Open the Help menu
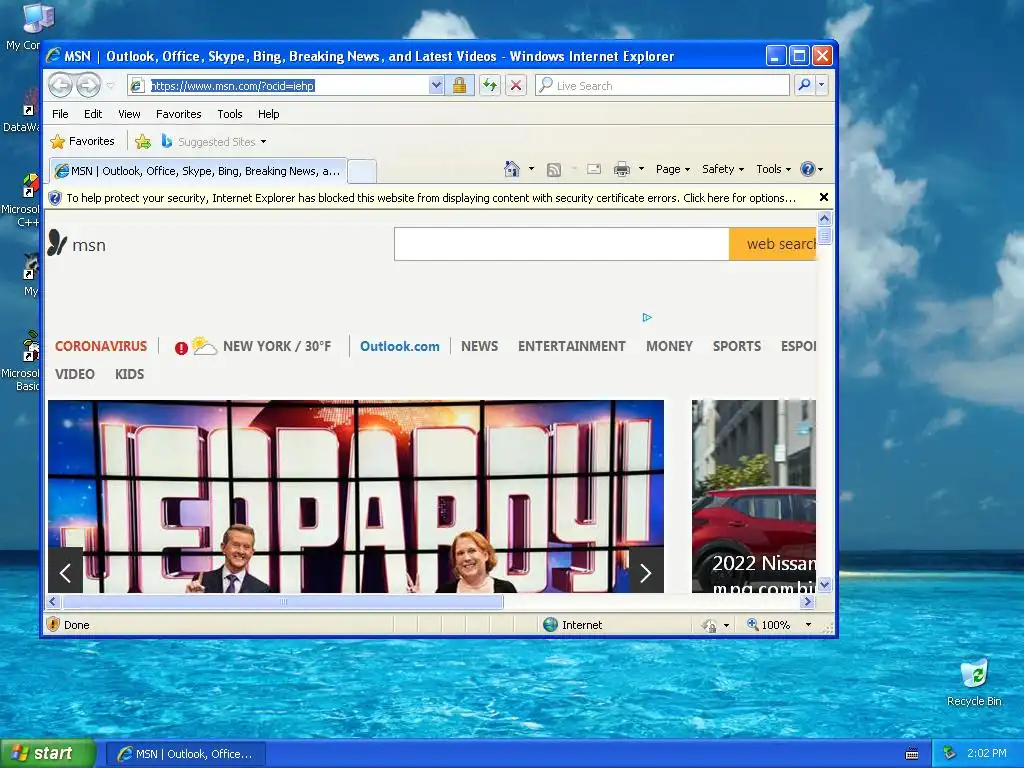Viewport: 1024px width, 768px height. click(268, 114)
